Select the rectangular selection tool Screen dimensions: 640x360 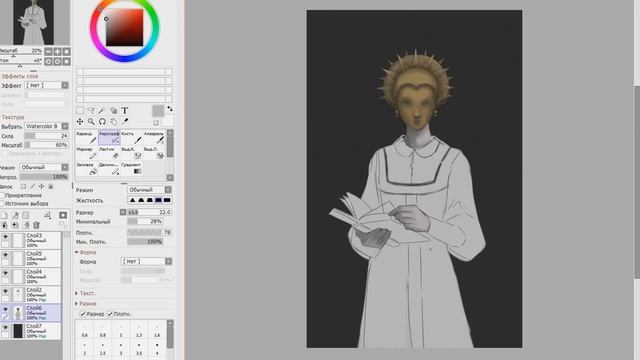click(x=80, y=111)
